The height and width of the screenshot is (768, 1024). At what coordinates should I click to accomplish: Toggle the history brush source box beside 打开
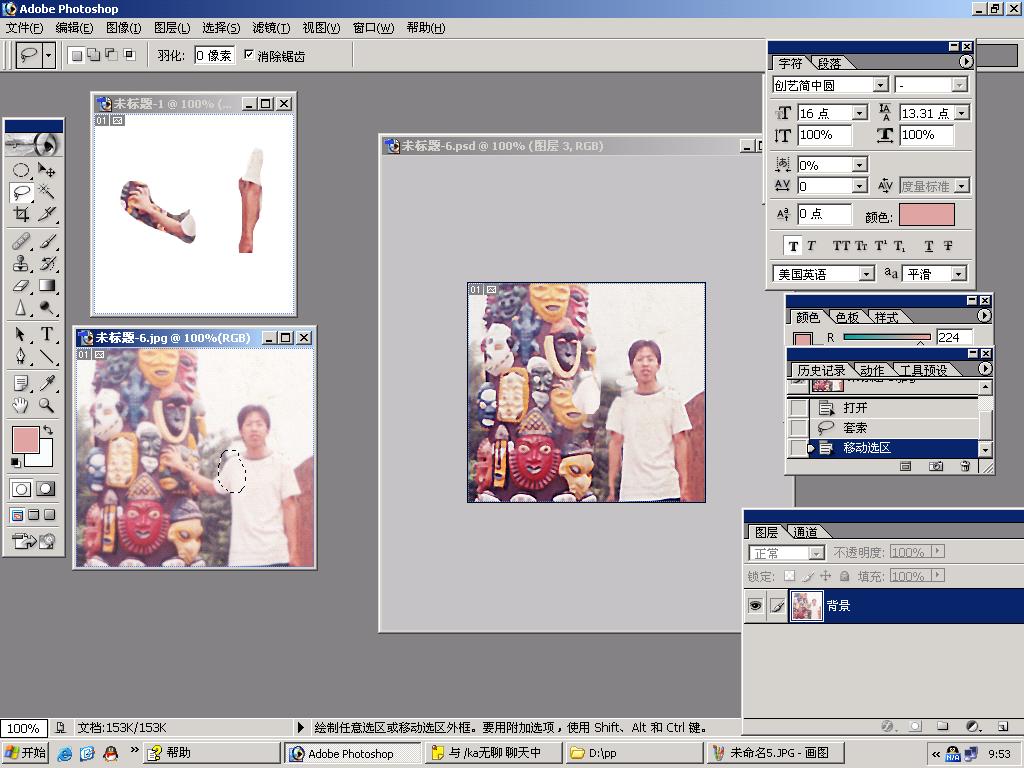798,408
